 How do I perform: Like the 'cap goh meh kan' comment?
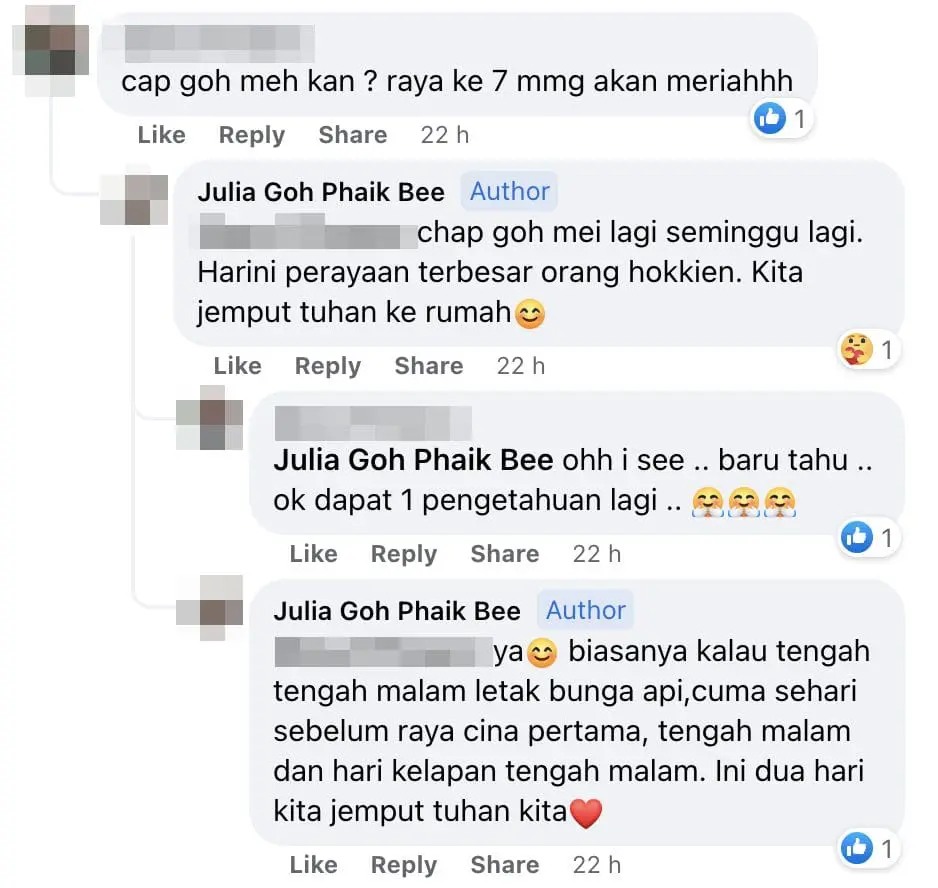click(162, 135)
